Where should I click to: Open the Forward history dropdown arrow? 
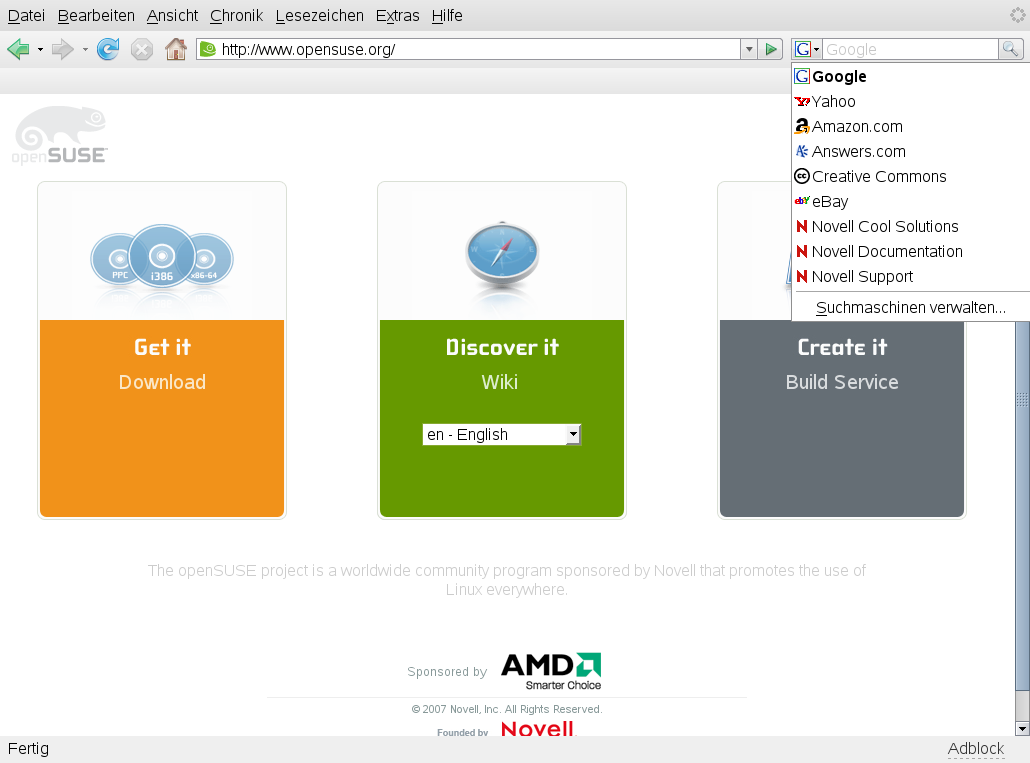coord(85,49)
